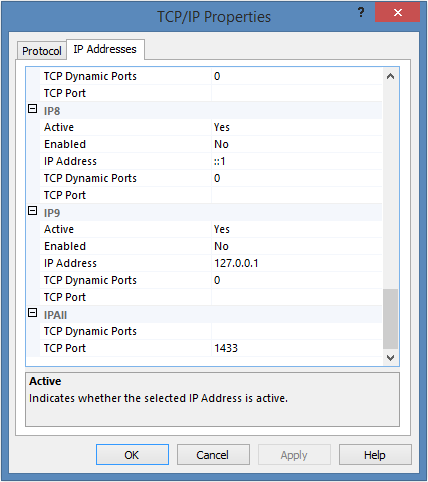Click the scroll down arrow
The width and height of the screenshot is (428, 482).
390,358
